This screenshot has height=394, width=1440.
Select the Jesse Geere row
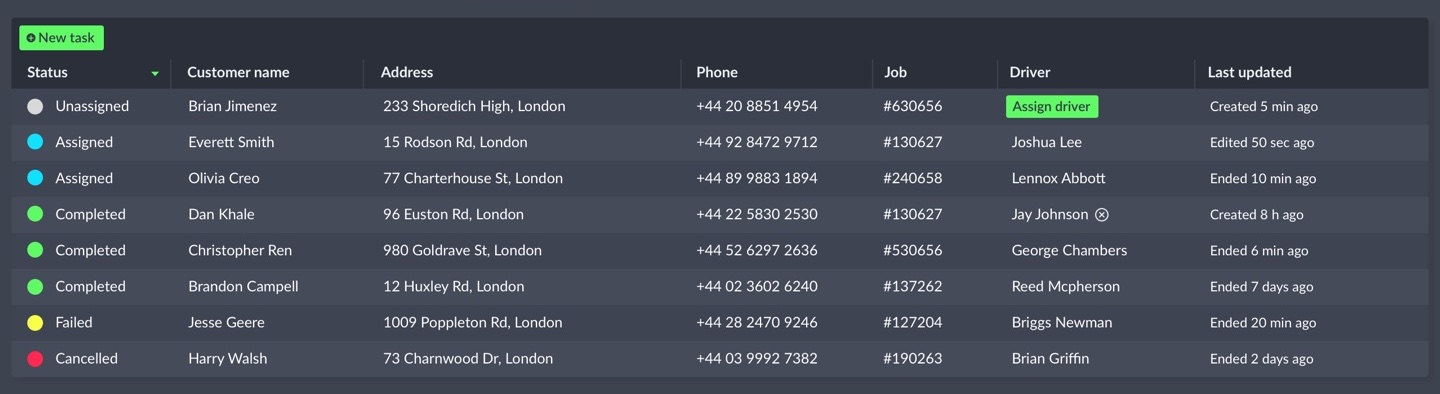(720, 322)
